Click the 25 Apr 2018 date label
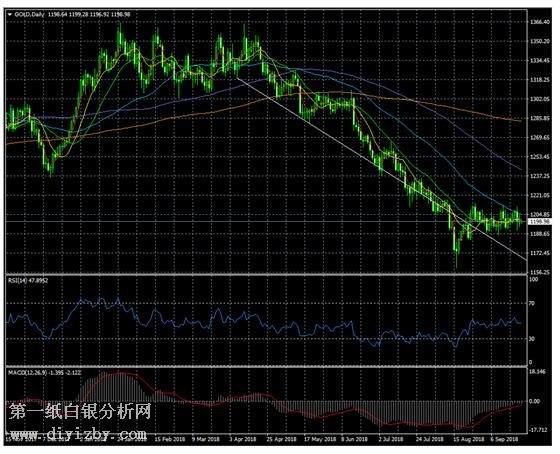The image size is (560, 454). [x=281, y=439]
